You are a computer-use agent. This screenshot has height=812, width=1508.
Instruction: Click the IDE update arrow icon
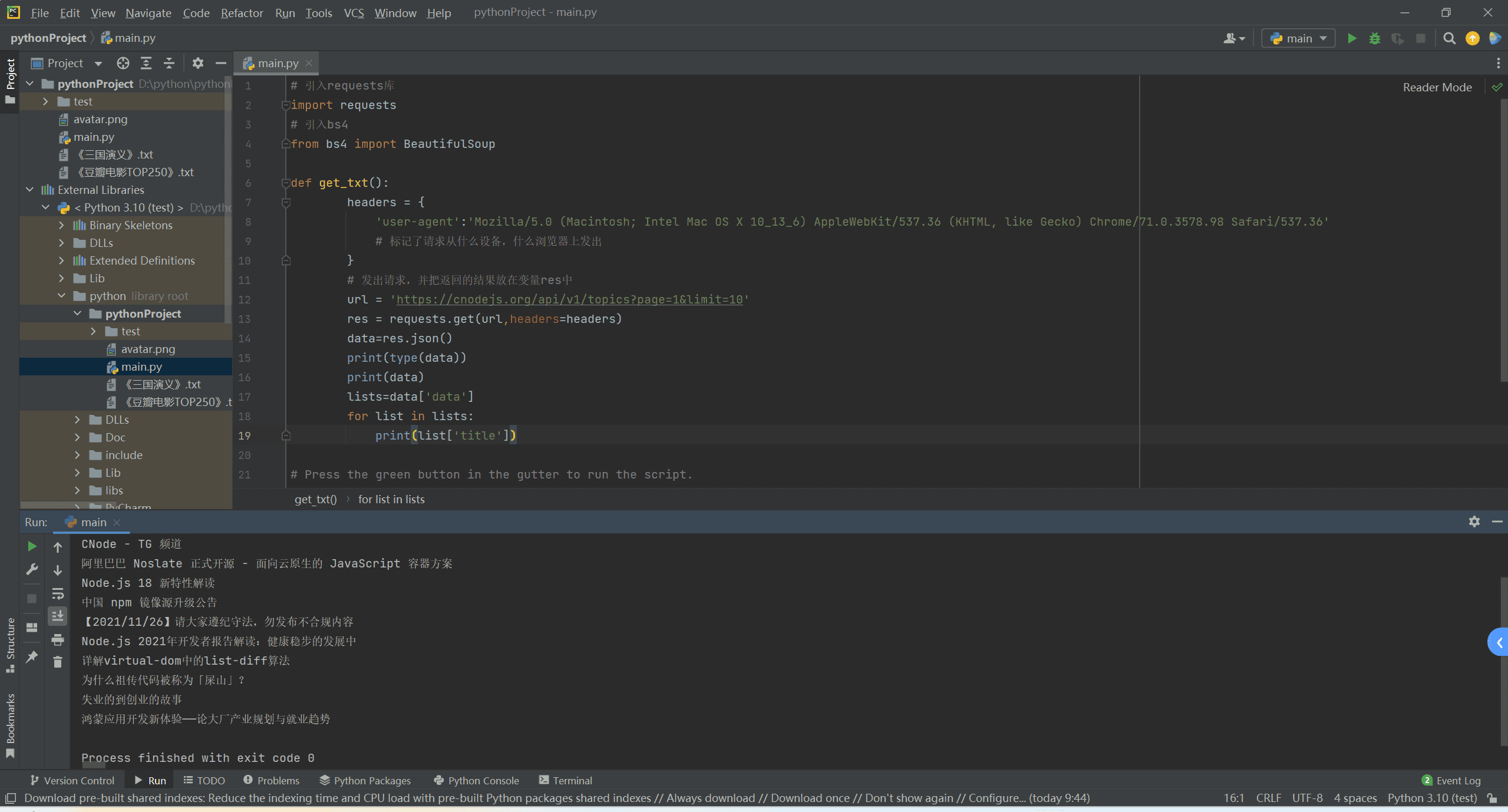[1472, 38]
